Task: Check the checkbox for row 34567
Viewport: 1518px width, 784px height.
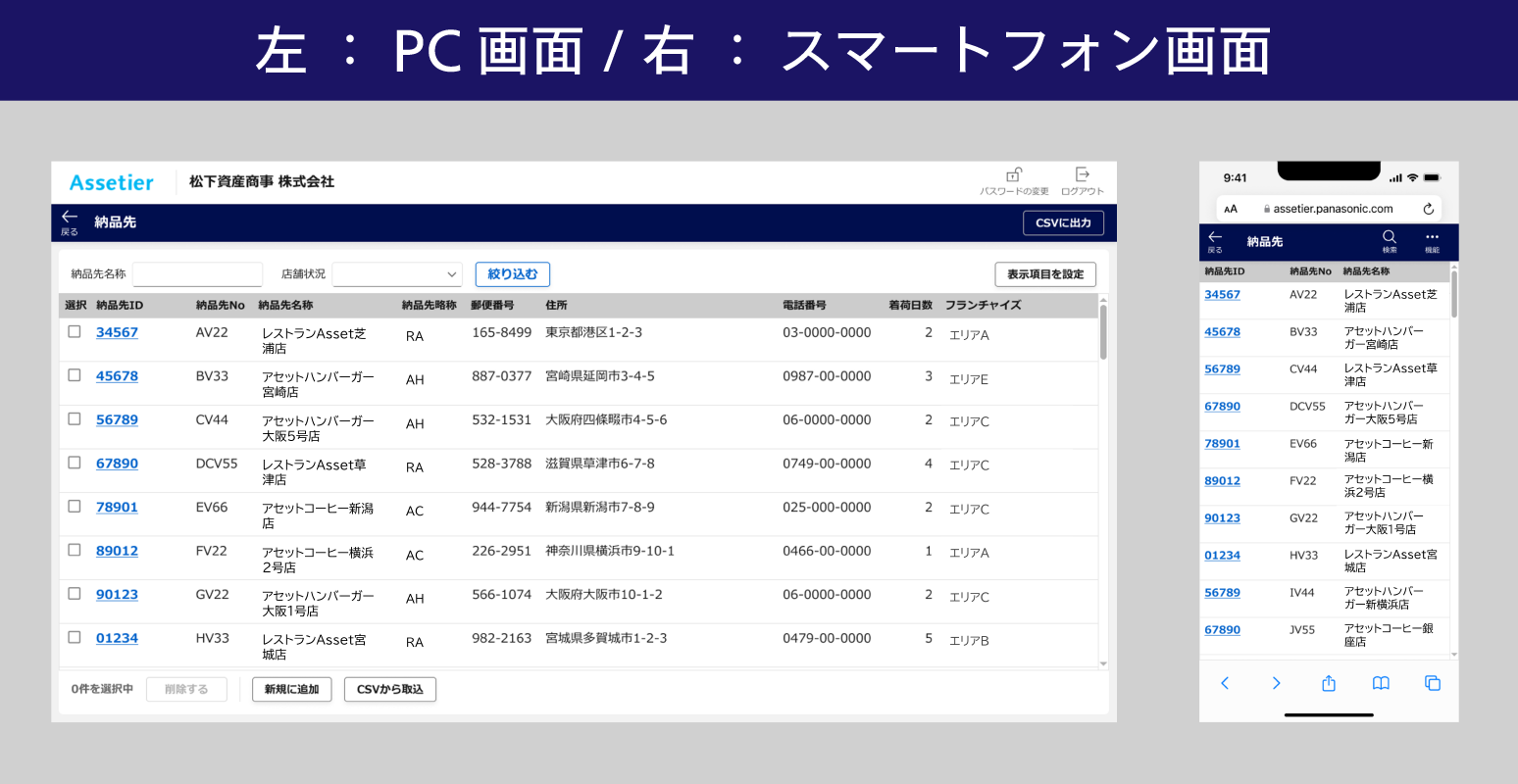Action: pyautogui.click(x=75, y=332)
